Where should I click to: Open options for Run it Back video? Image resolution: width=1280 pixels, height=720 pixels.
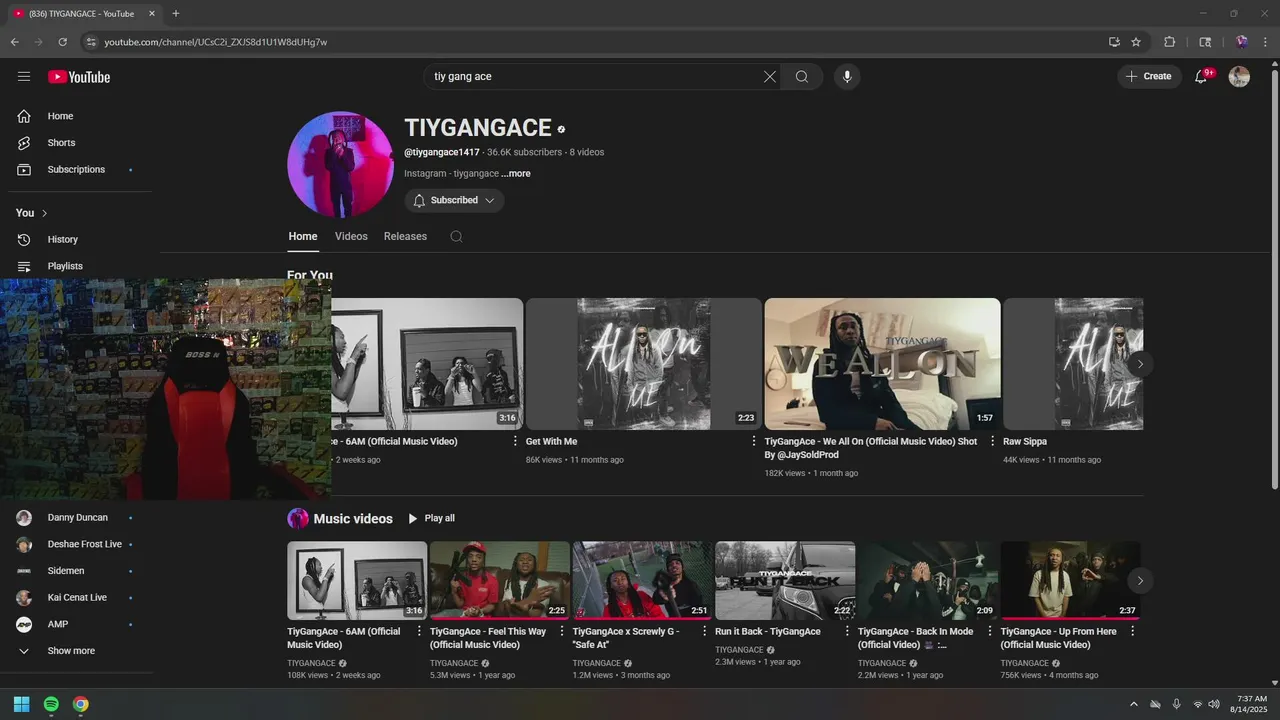847,632
